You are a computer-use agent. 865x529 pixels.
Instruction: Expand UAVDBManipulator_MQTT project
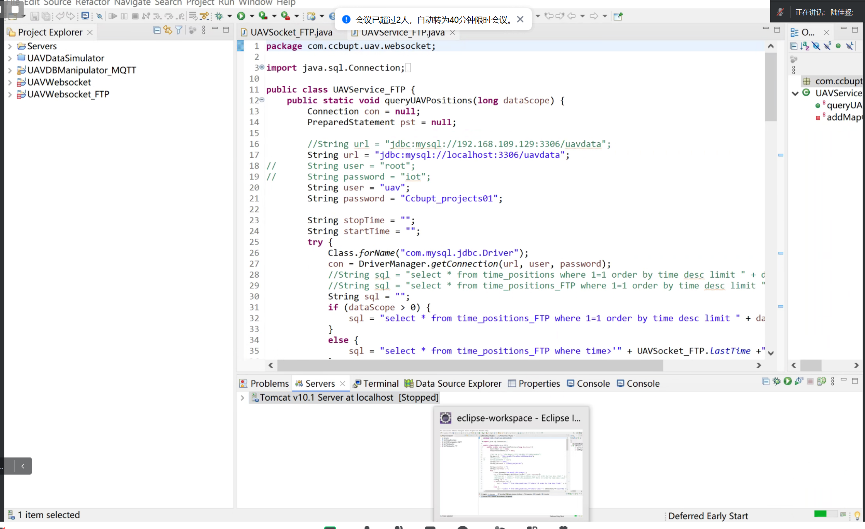point(9,71)
